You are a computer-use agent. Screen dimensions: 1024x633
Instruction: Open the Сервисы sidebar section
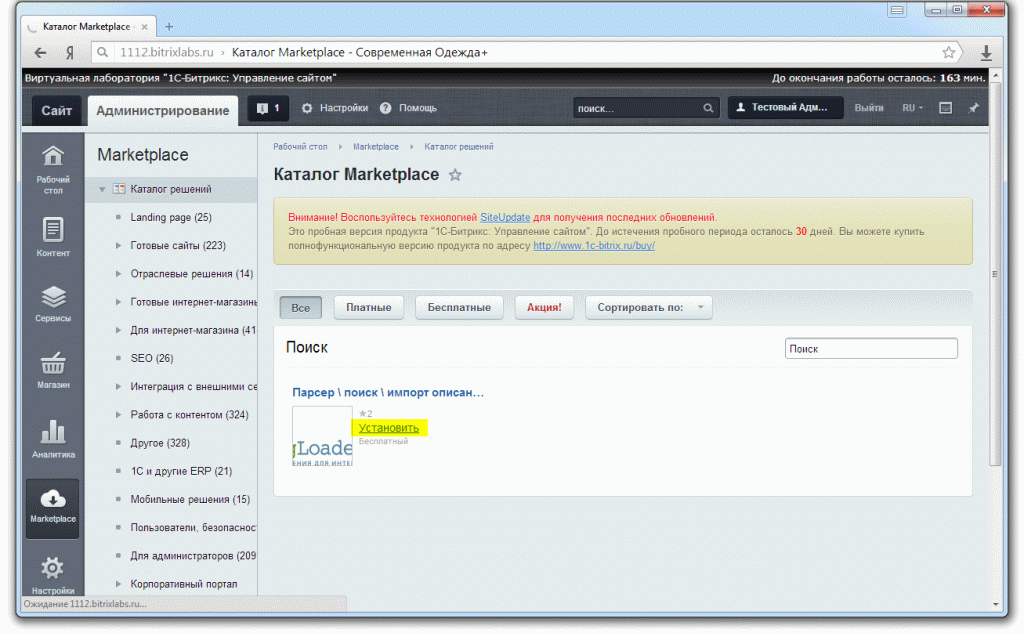(53, 303)
